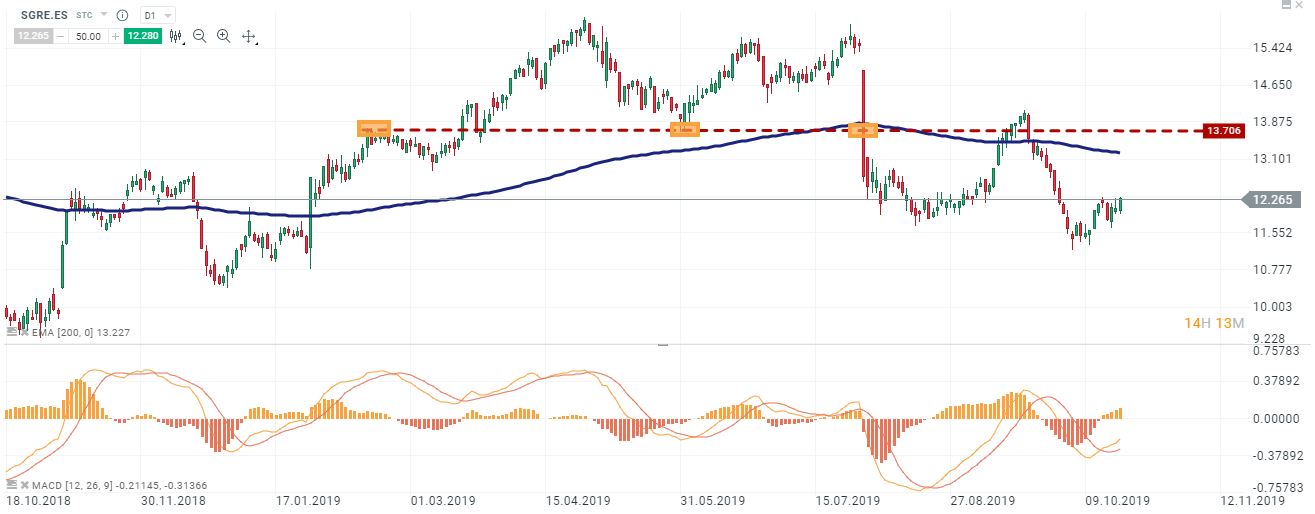Zoom in the chart
This screenshot has width=1315, height=514.
[x=223, y=36]
